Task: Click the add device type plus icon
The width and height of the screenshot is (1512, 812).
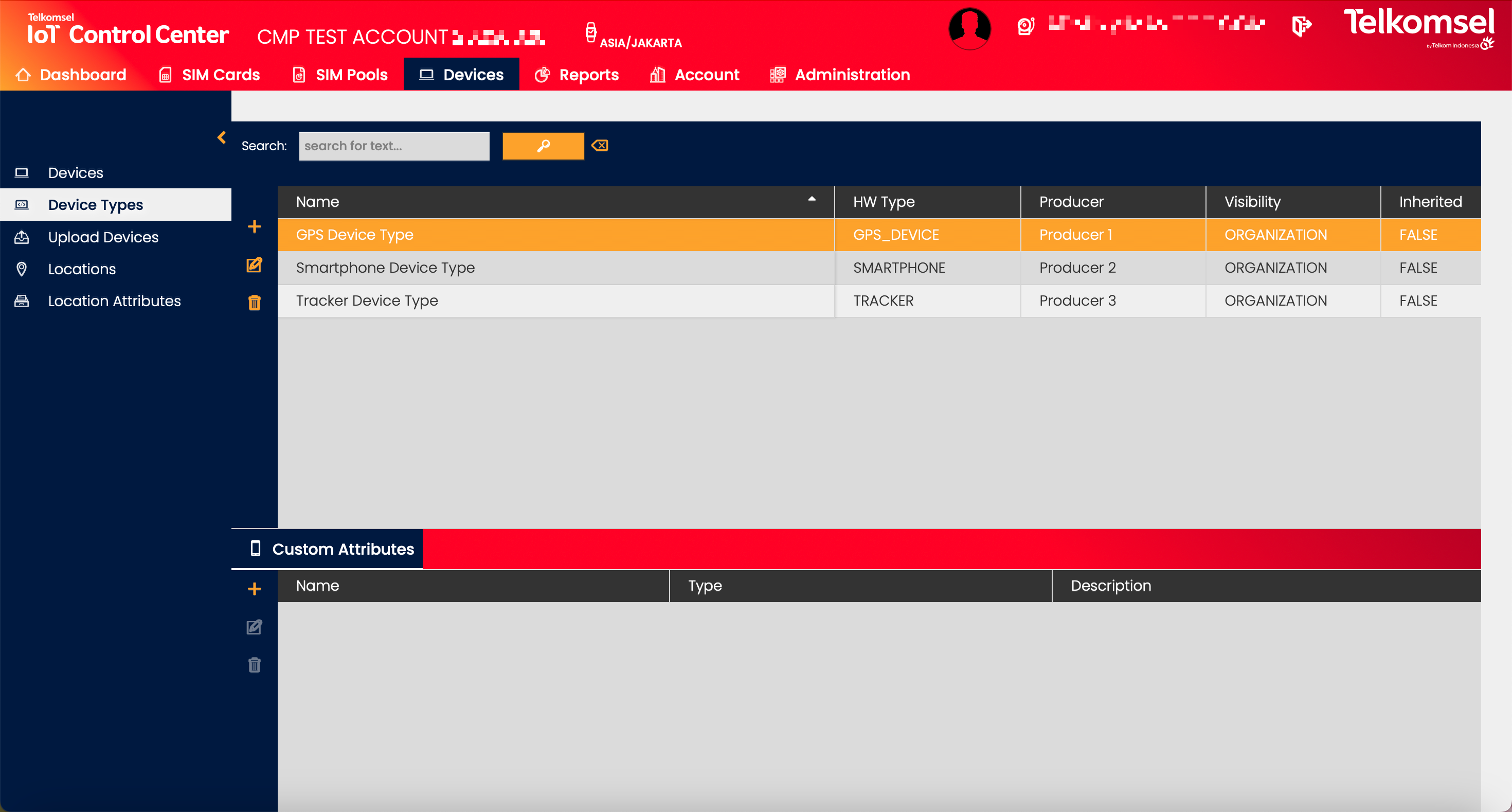Action: 254,226
